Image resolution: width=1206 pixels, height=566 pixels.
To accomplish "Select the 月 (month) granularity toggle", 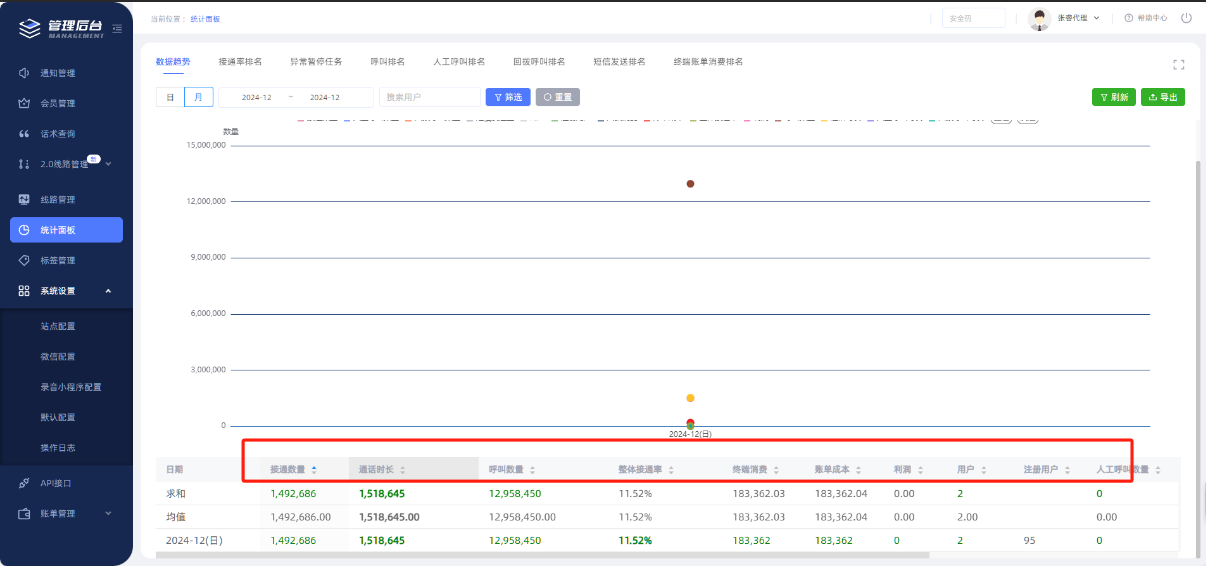I will [x=198, y=97].
